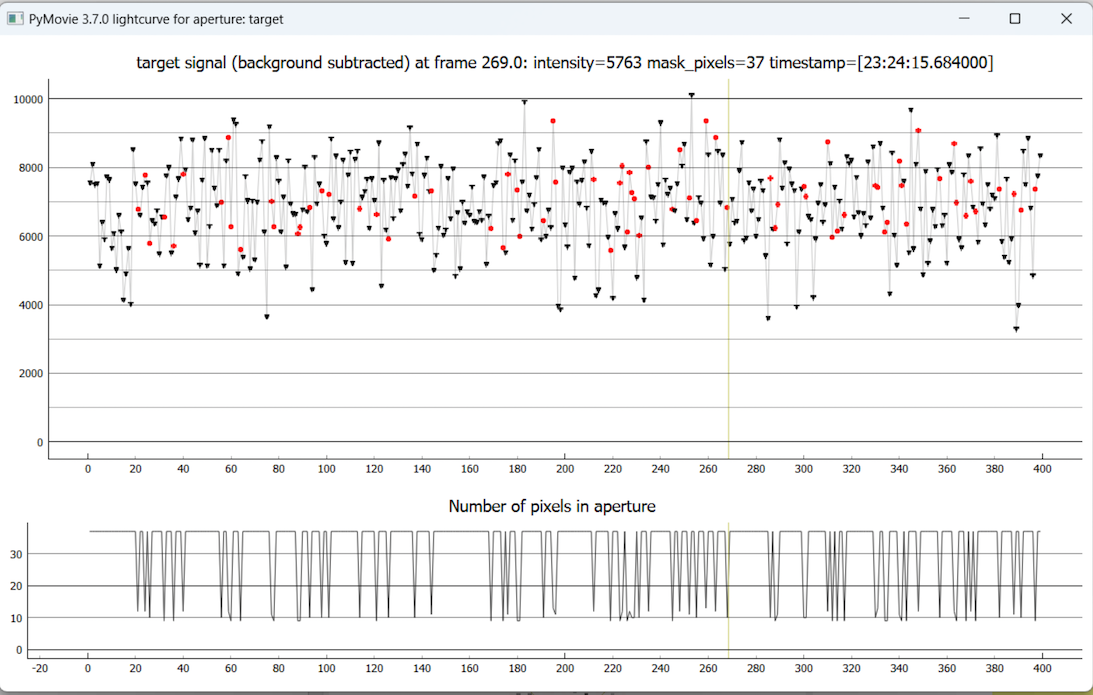Click the target signal plot title text
The height and width of the screenshot is (695, 1093).
[565, 63]
